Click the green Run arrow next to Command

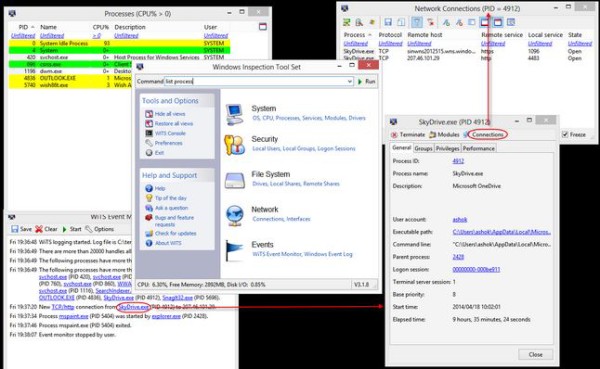click(360, 82)
